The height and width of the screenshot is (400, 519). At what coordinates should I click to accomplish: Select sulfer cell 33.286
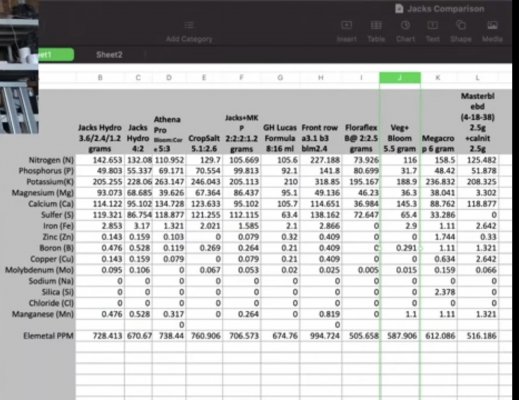tap(439, 215)
